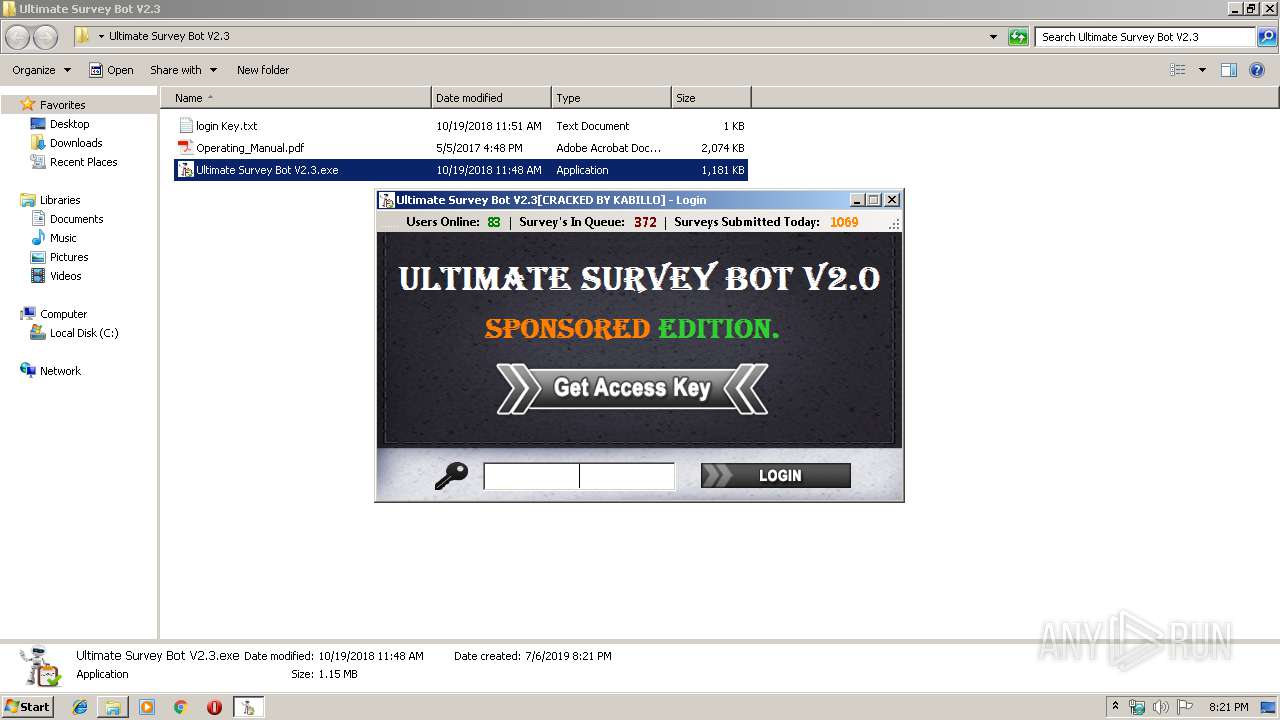This screenshot has width=1280, height=720.
Task: Close the Ultimate Survey Bot login window
Action: pyautogui.click(x=892, y=200)
